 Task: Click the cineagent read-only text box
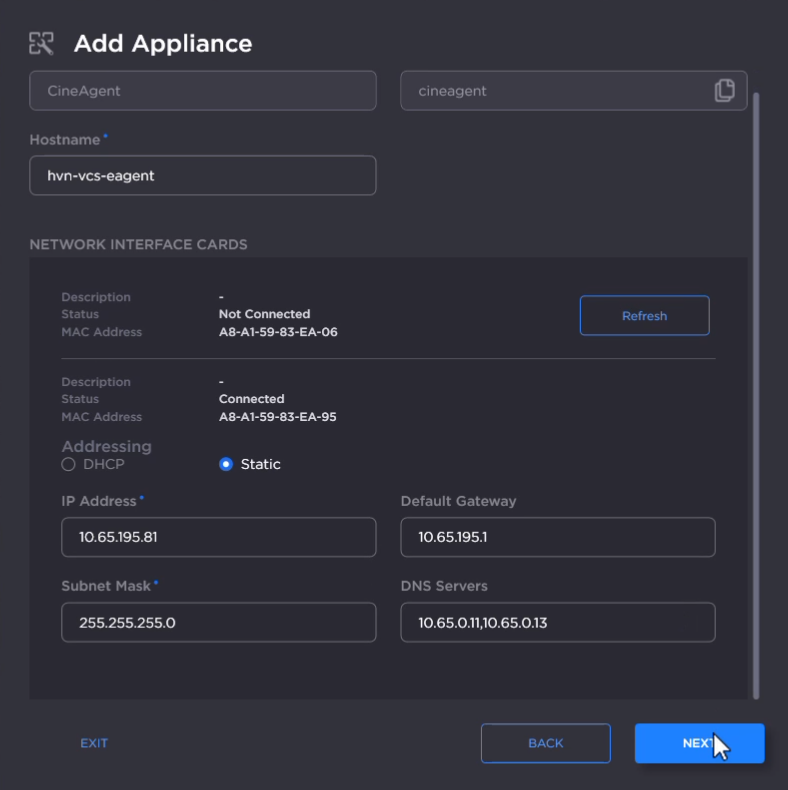(x=555, y=91)
